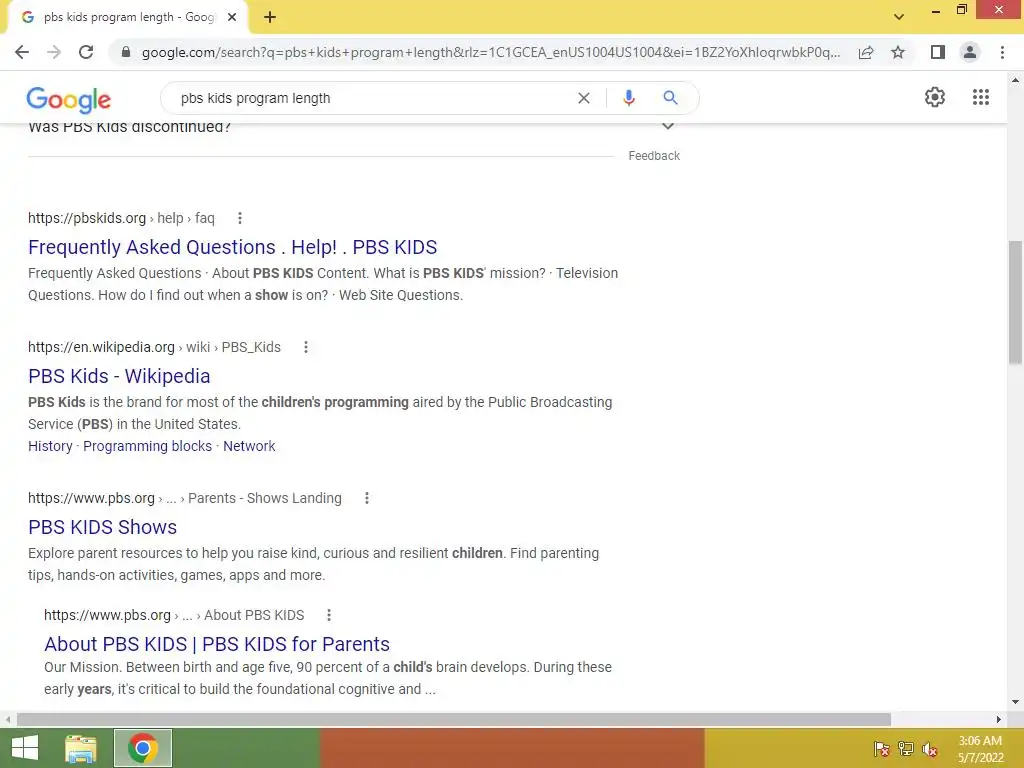Click the scroll up arrow
The width and height of the screenshot is (1024, 768).
coord(1015,80)
